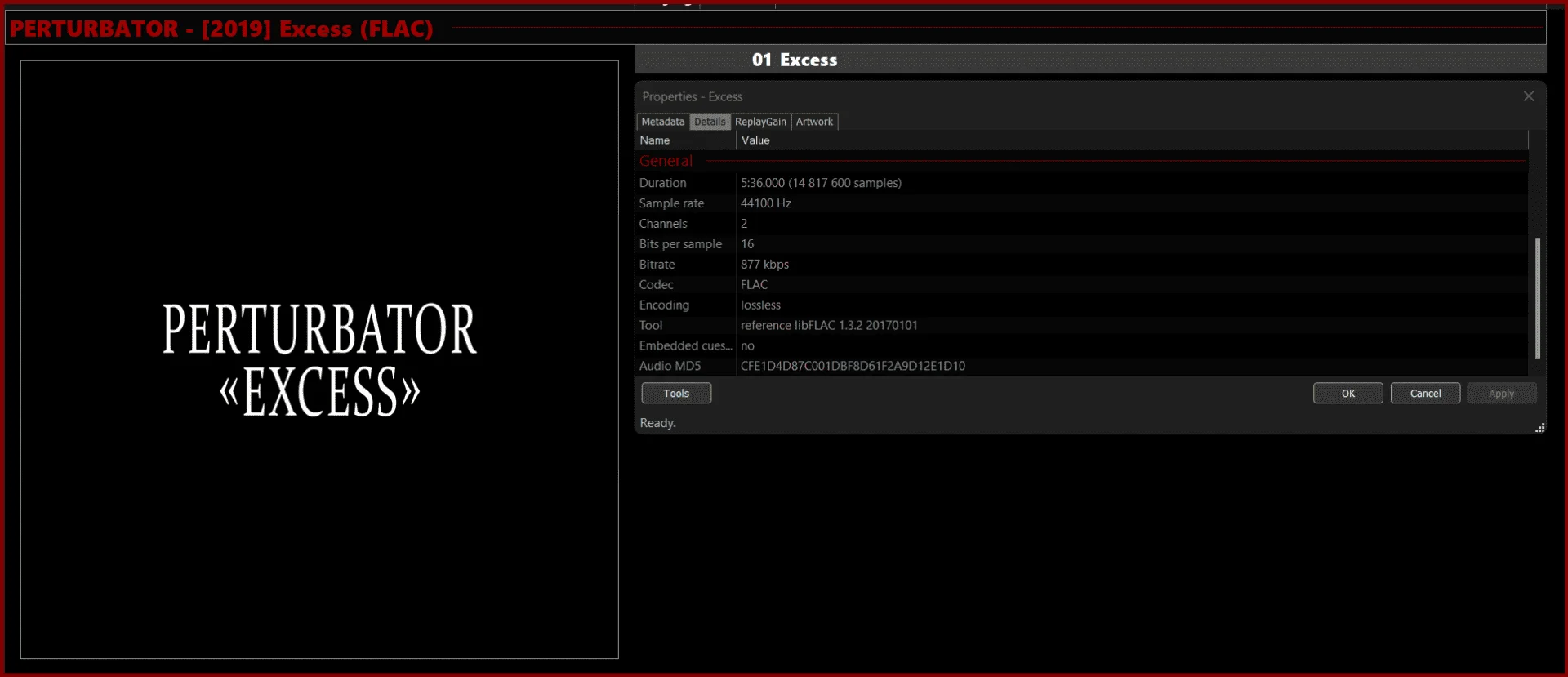Click the Sample rate row label
Image resolution: width=1568 pixels, height=677 pixels.
[671, 203]
